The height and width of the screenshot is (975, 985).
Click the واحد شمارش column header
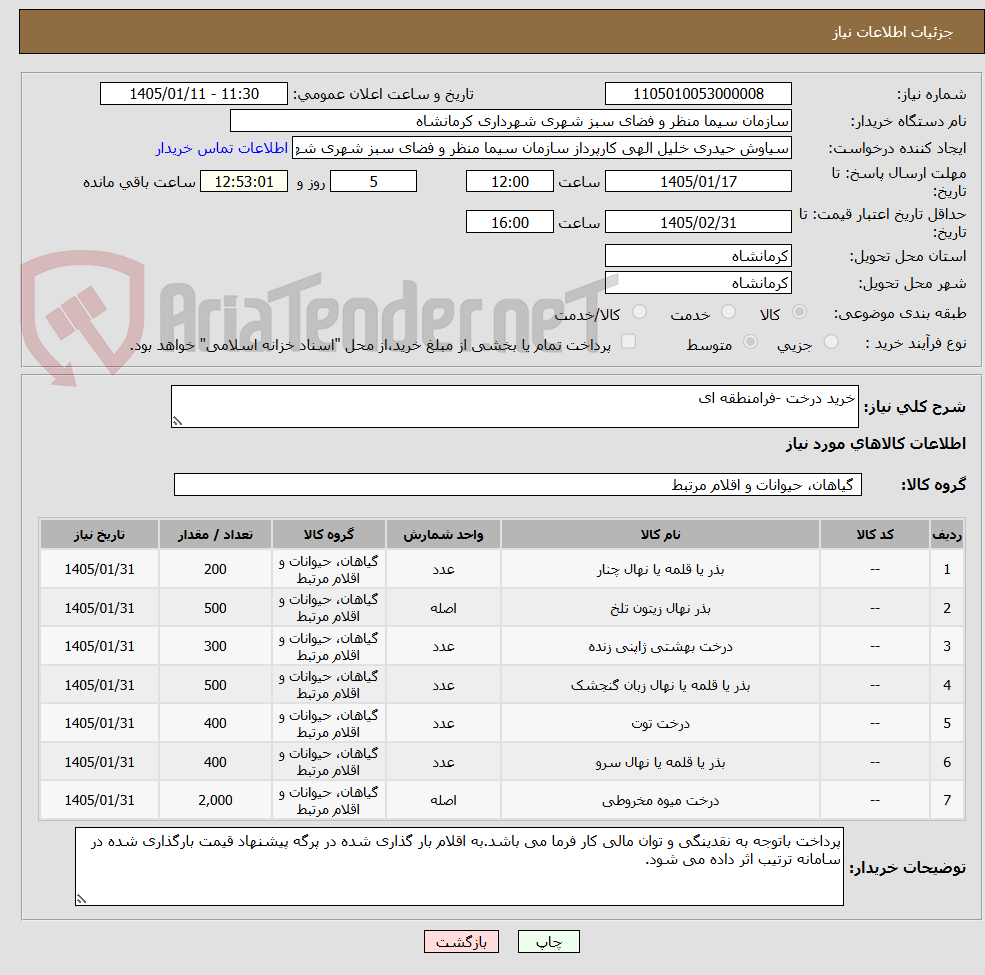[443, 535]
